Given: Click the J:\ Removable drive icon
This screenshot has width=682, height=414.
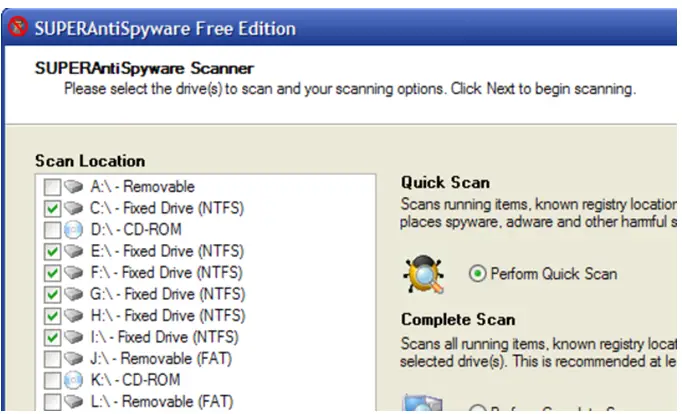Looking at the screenshot, I should point(74,359).
